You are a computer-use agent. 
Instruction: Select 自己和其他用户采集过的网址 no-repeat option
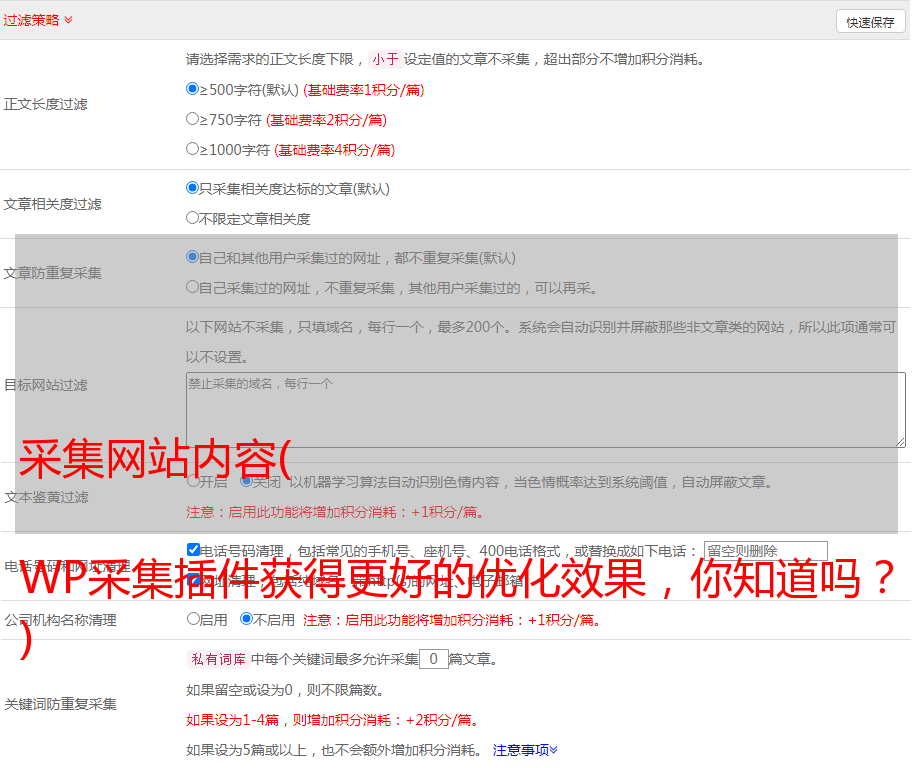[x=192, y=257]
